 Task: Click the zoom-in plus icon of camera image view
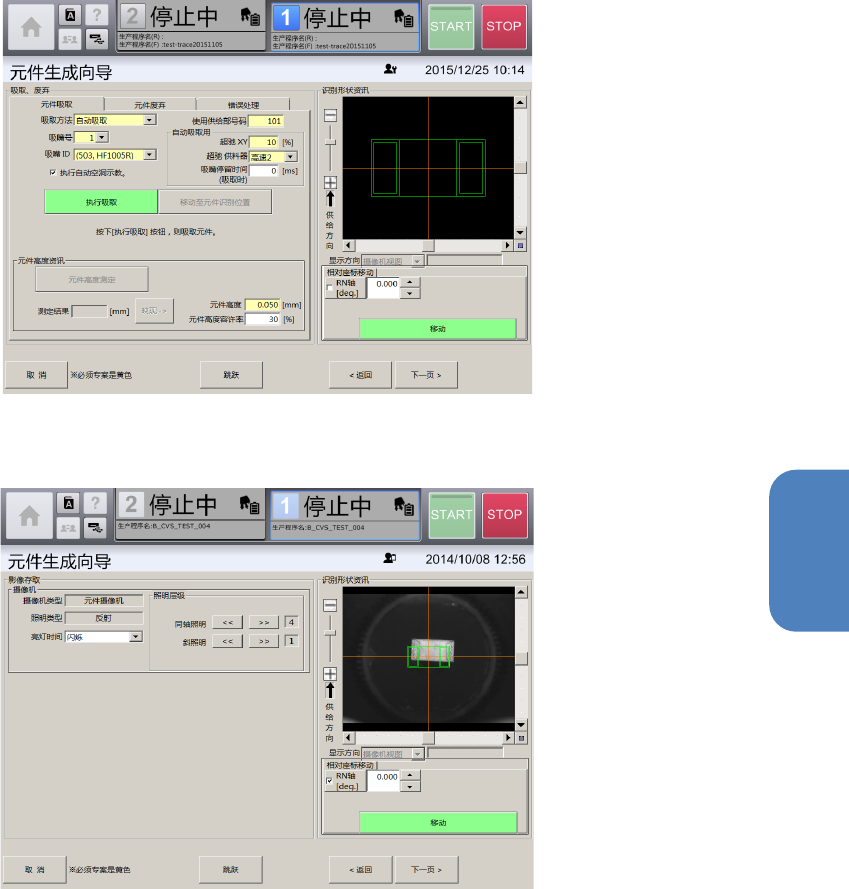click(x=330, y=674)
